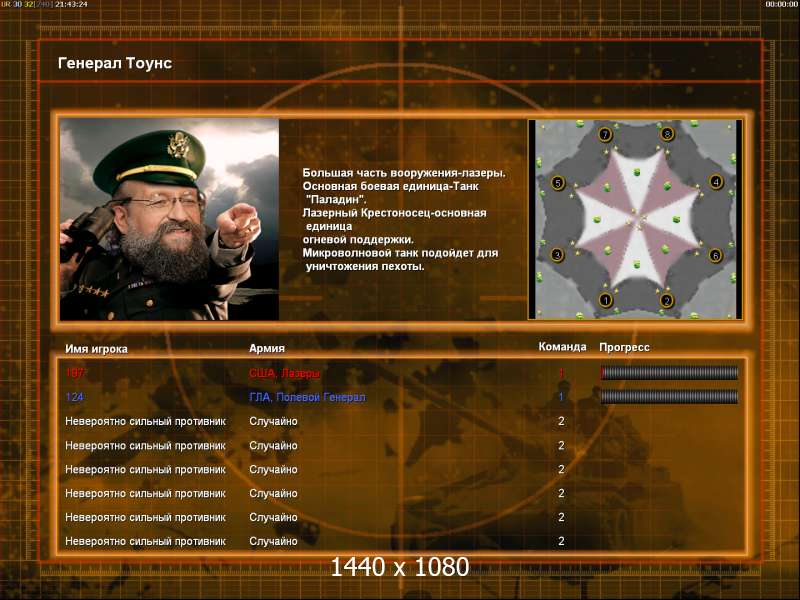800x600 pixels.
Task: Select player name 197
Action: 74,373
